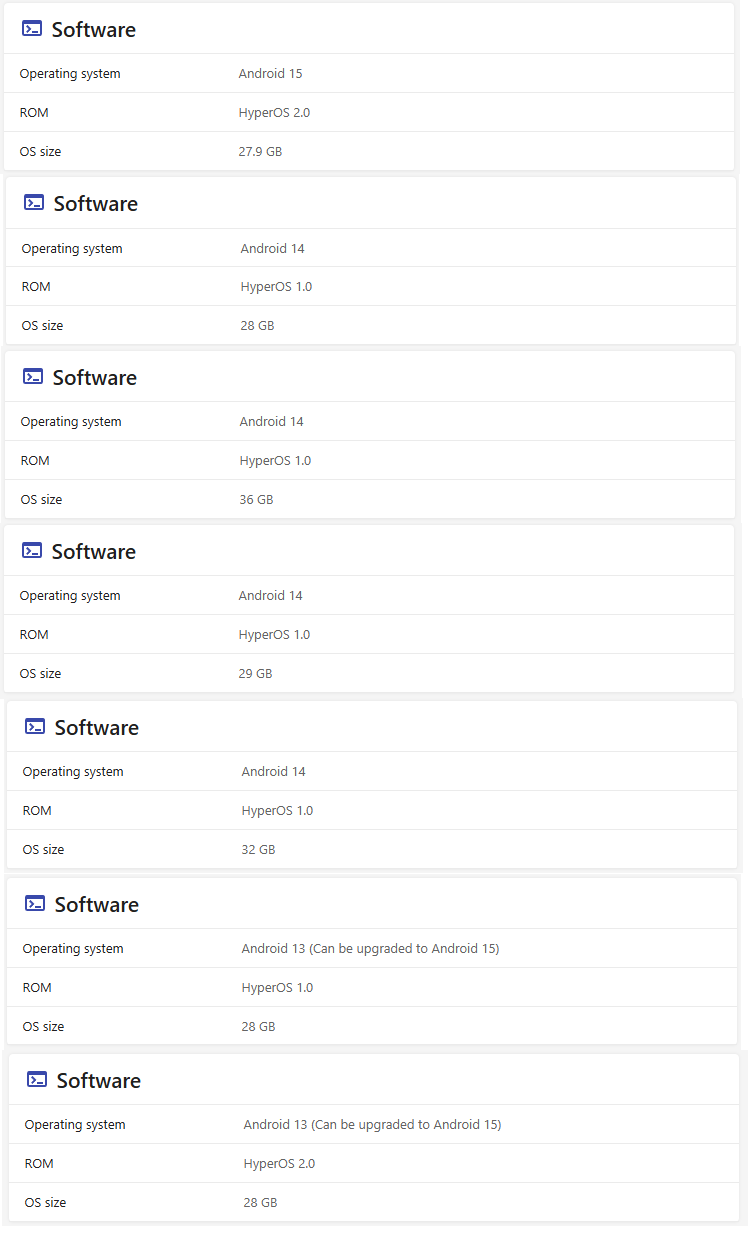Click "28 GB" in Android 13 HyperOS 1.0 card
The width and height of the screenshot is (754, 1234).
[258, 1027]
